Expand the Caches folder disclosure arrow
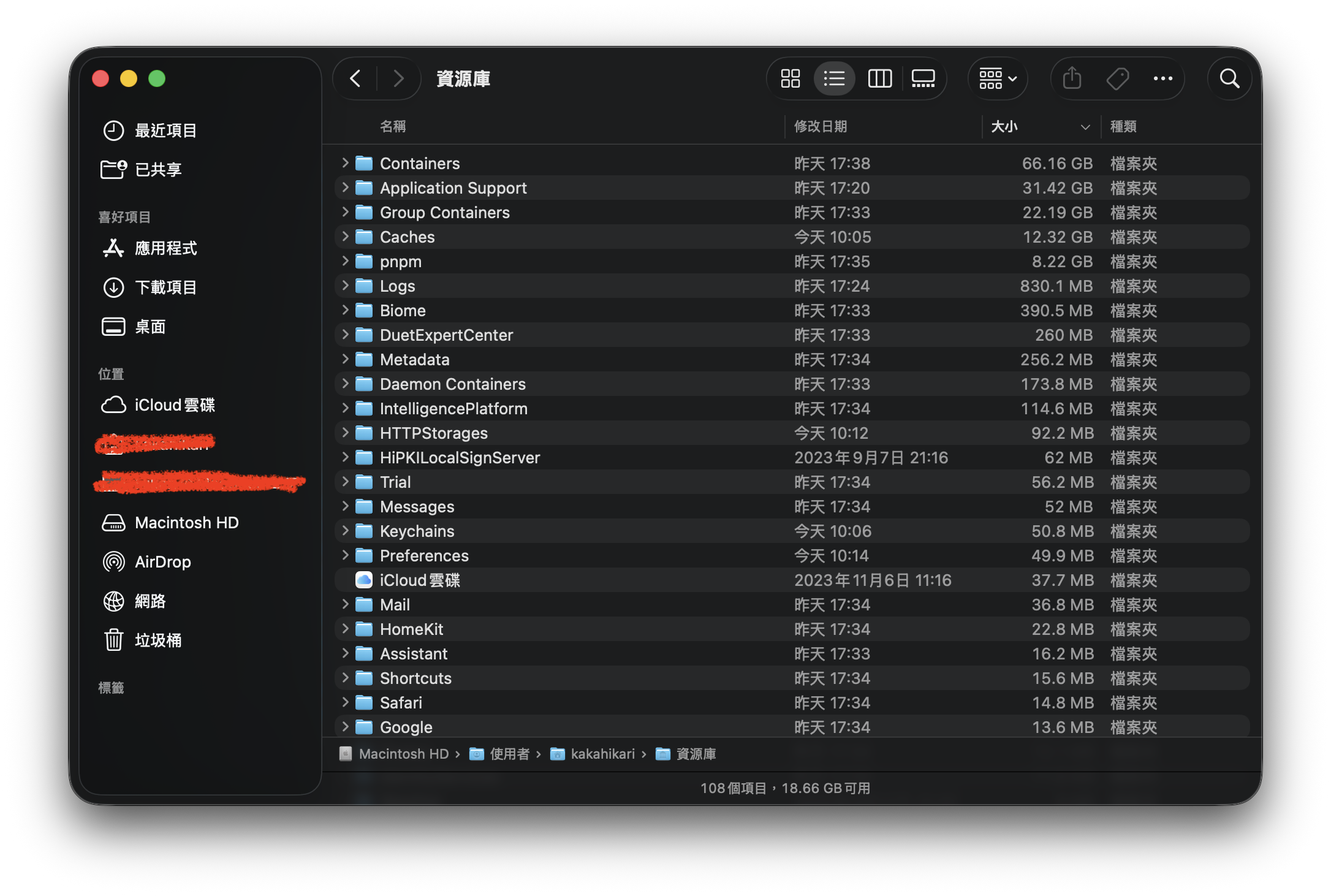This screenshot has height=896, width=1331. point(345,237)
